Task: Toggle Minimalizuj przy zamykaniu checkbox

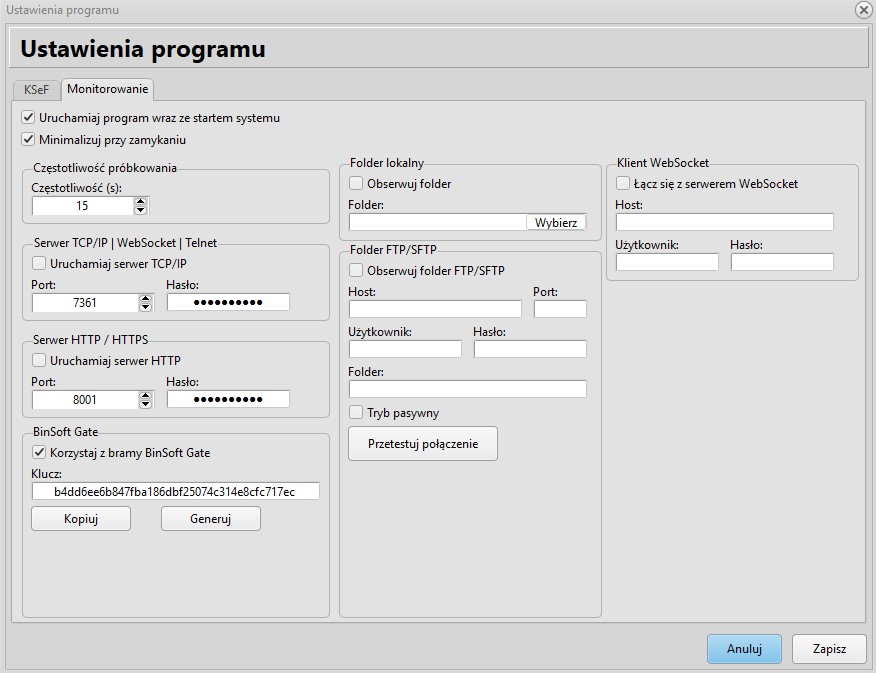Action: click(x=28, y=140)
